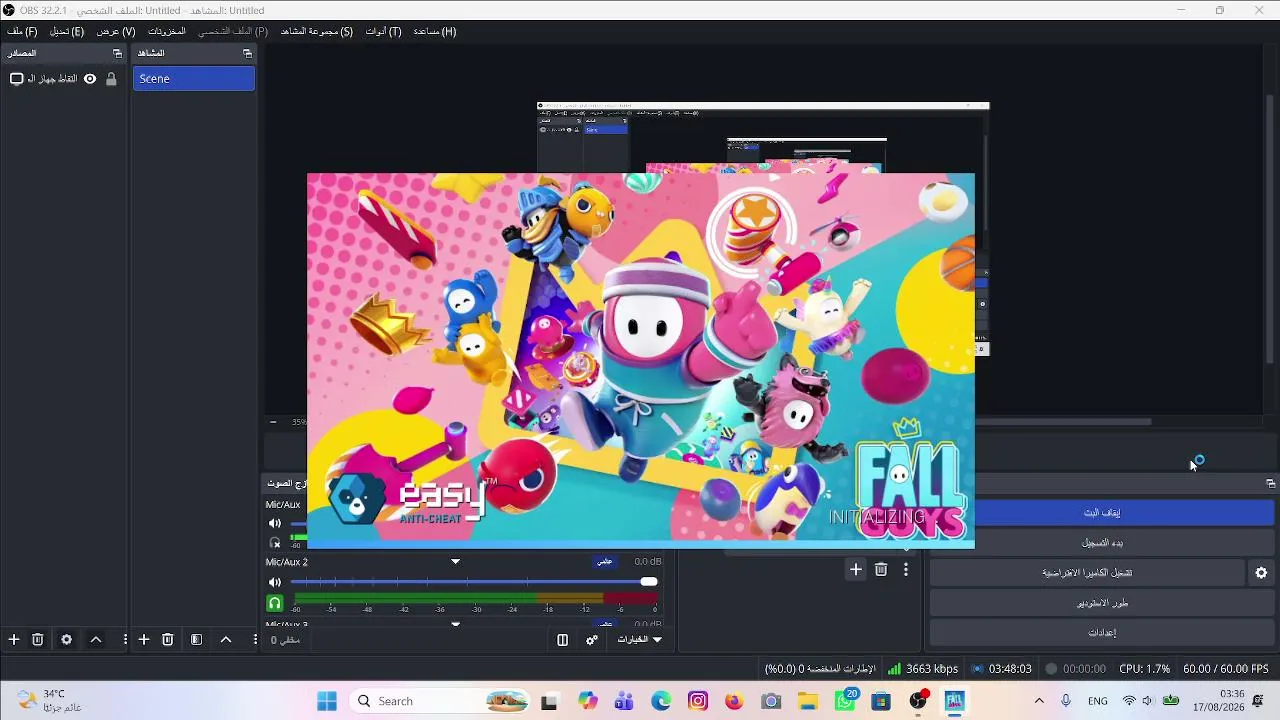
Task: Open the مساعدة (H) Help menu
Action: [435, 31]
